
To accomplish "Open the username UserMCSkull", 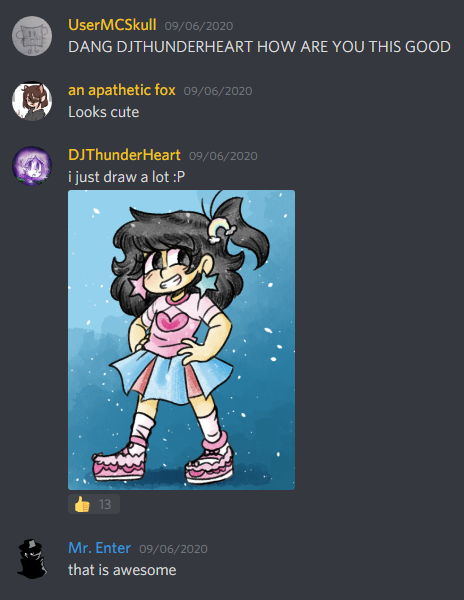I will click(112, 25).
